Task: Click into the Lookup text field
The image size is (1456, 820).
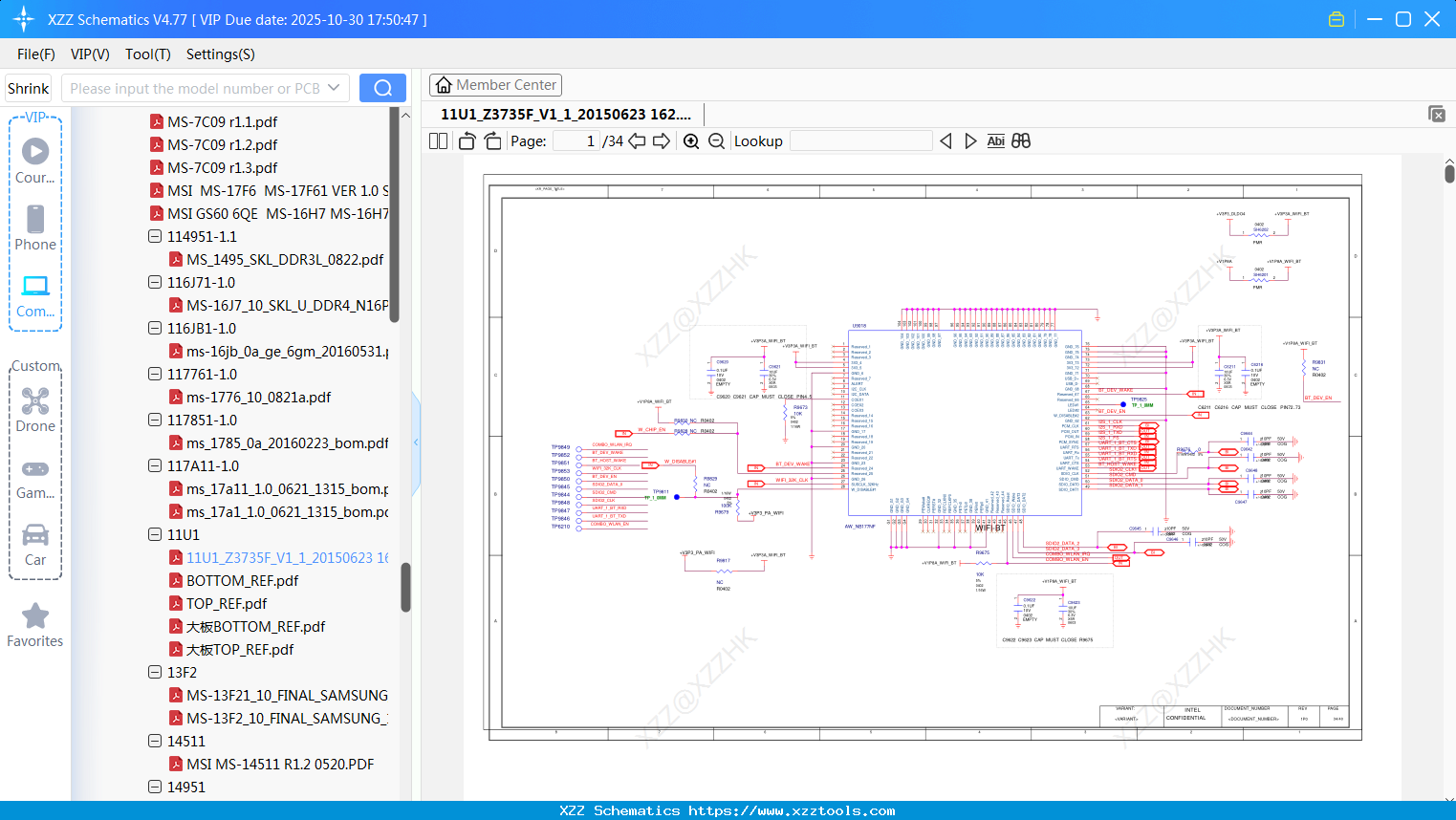Action: coord(861,141)
